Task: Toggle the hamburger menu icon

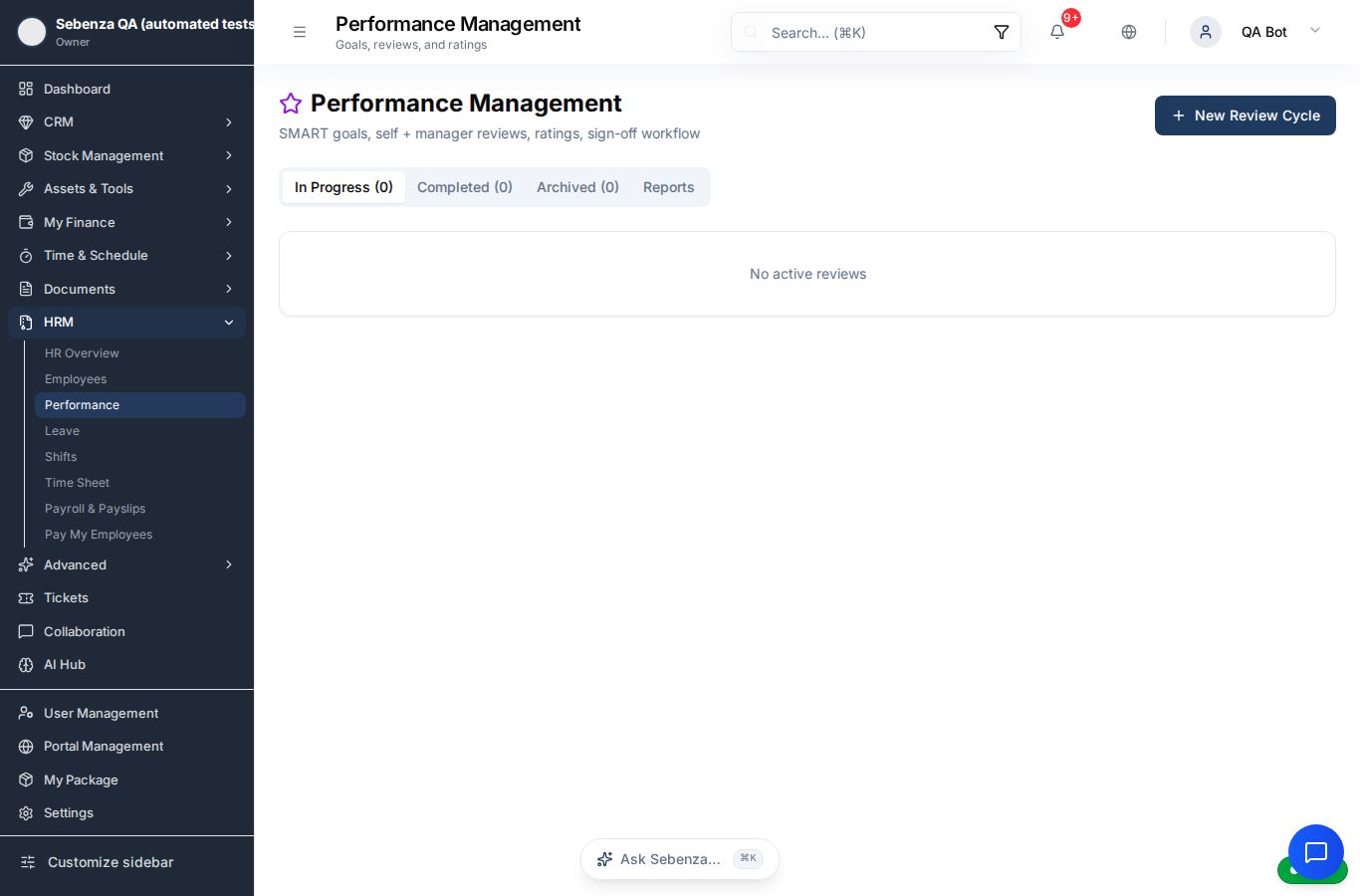Action: click(300, 32)
